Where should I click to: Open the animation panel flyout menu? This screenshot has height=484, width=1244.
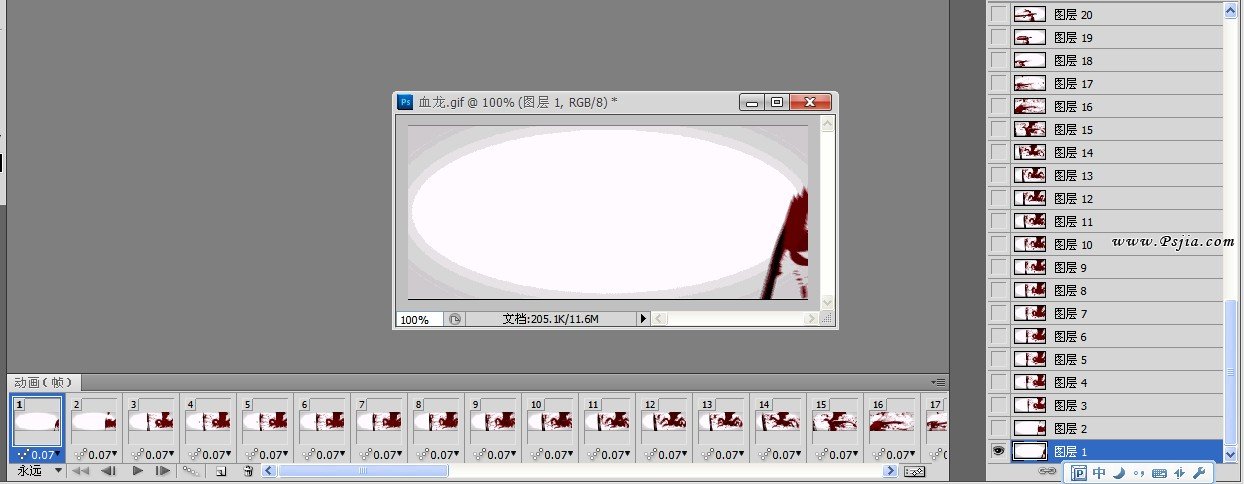(938, 382)
